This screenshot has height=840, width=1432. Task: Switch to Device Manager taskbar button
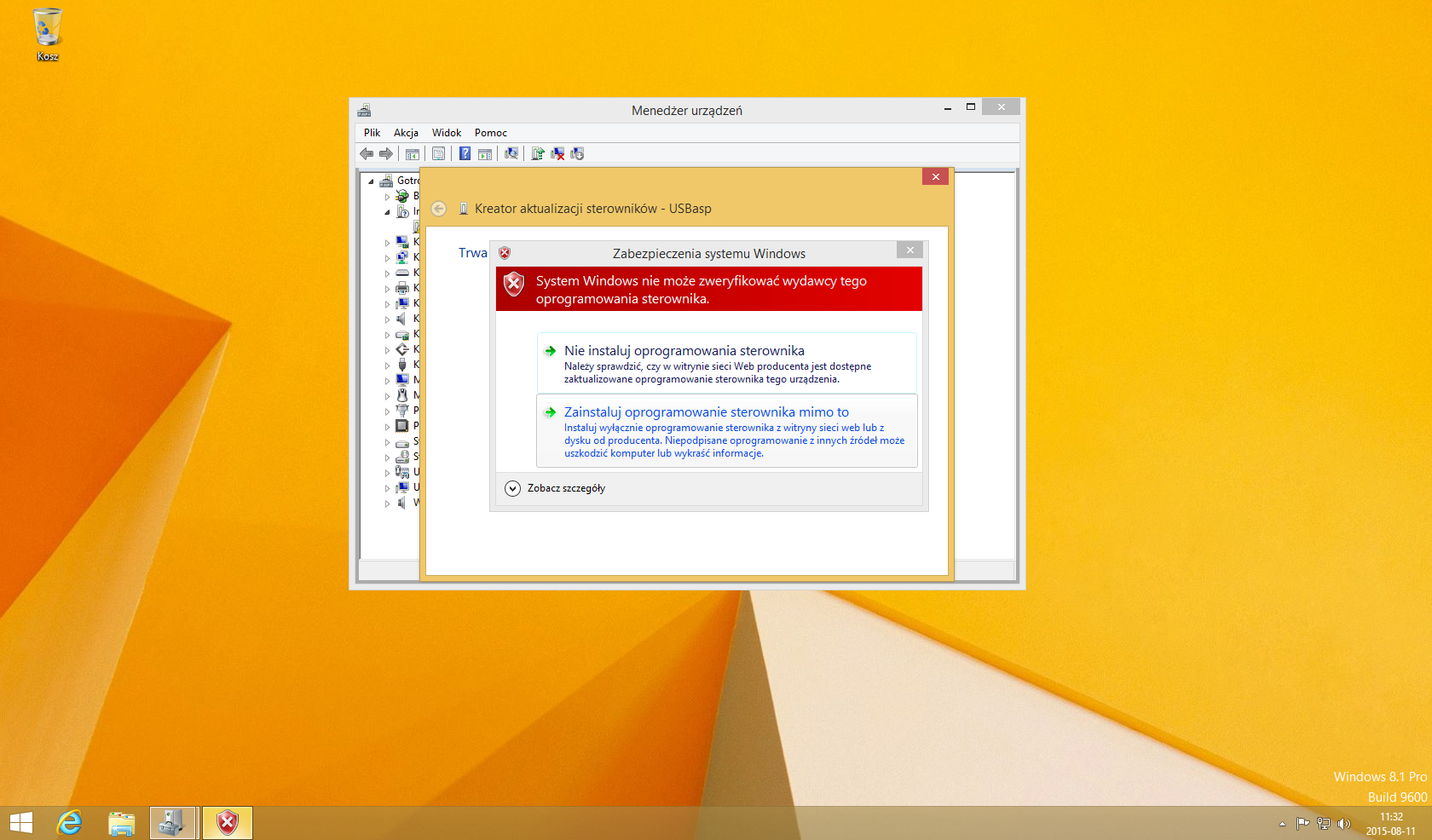(173, 823)
